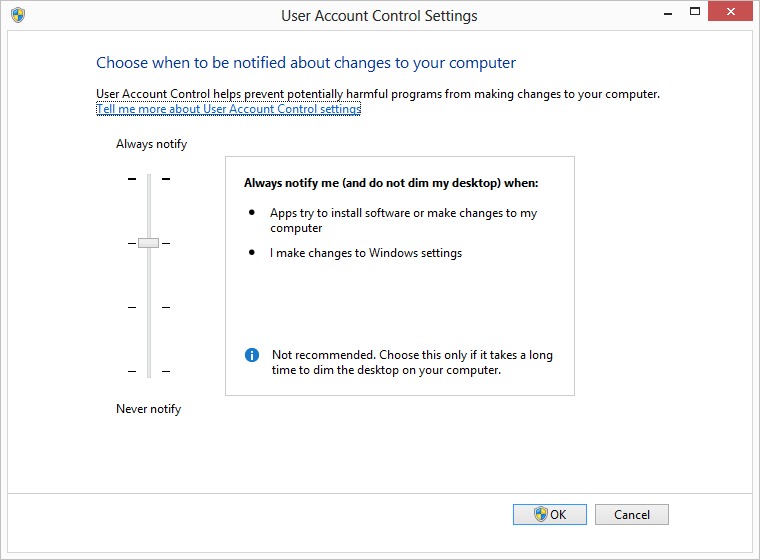Click the 'User Account Control Settings' title bar text

tap(379, 16)
